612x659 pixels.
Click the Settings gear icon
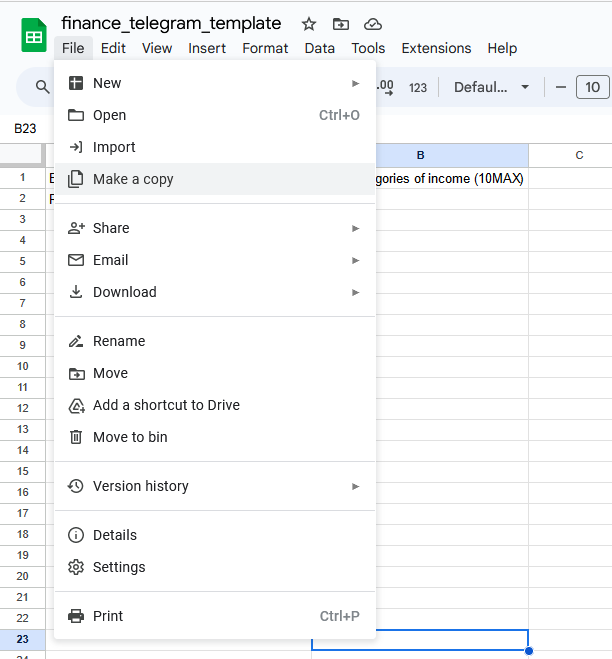click(76, 567)
